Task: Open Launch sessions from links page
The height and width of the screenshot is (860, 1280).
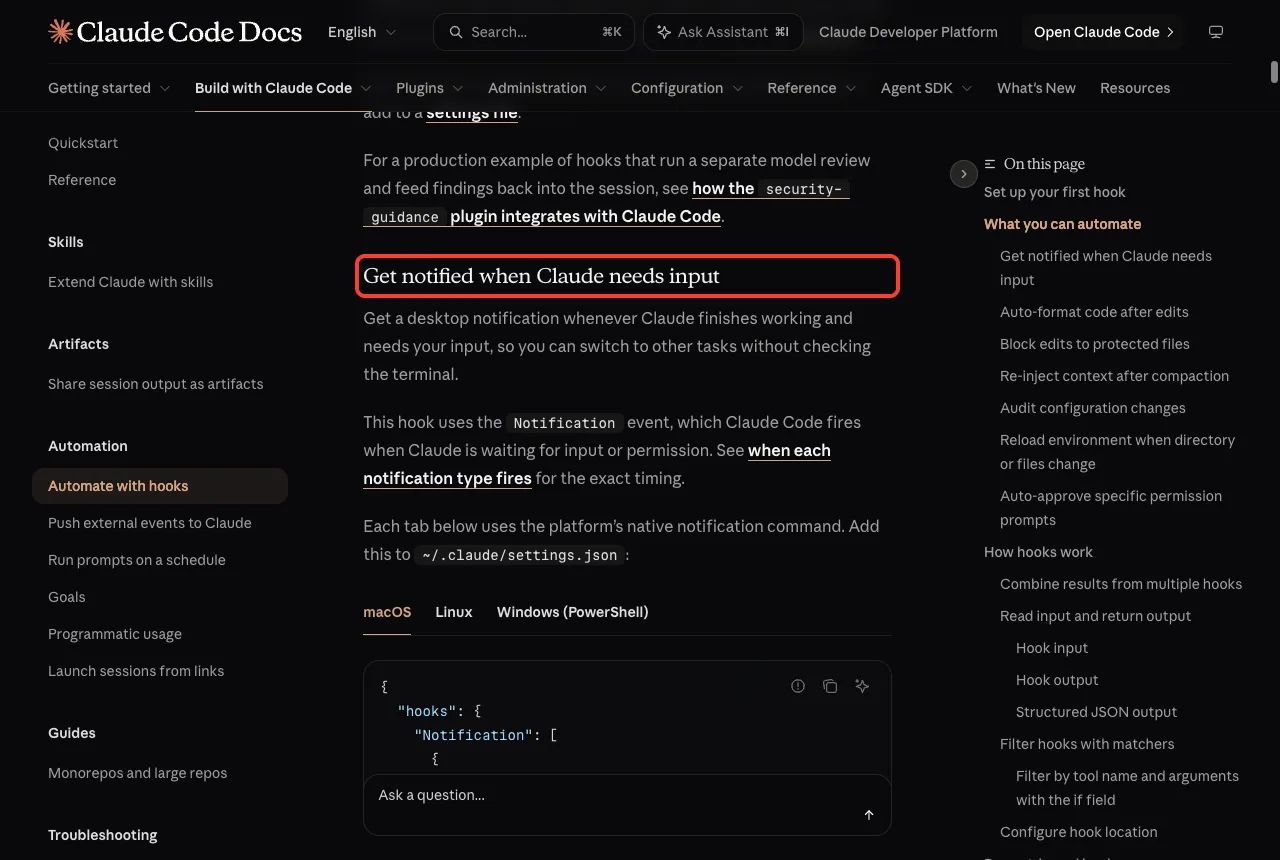Action: click(136, 671)
